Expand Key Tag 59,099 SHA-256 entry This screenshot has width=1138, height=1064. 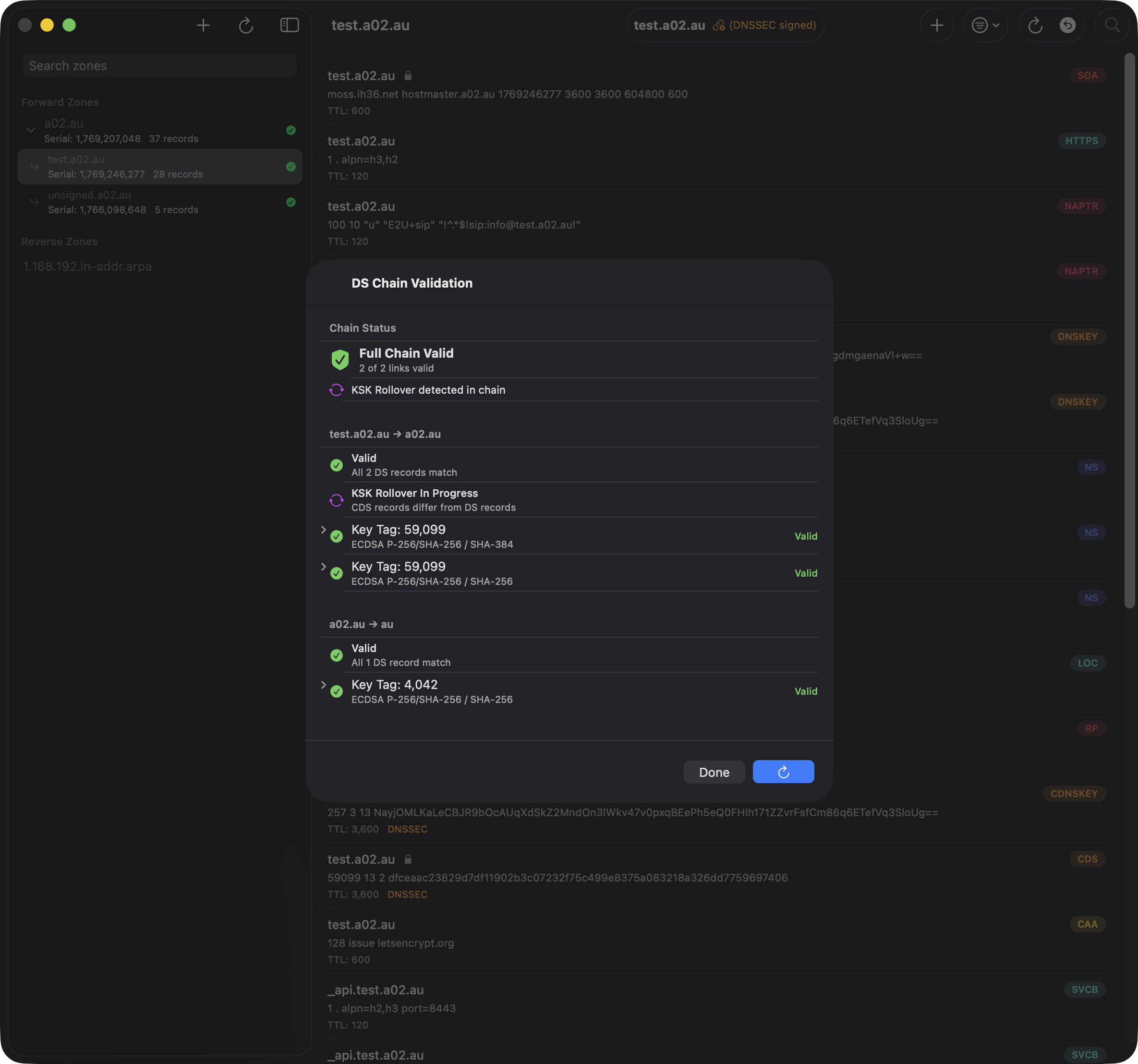[x=324, y=567]
